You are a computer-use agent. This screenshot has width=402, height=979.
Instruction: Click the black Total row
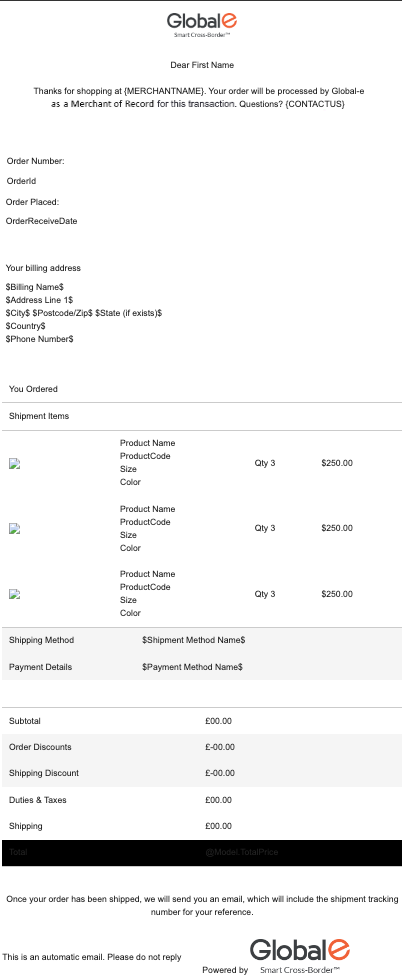202,853
